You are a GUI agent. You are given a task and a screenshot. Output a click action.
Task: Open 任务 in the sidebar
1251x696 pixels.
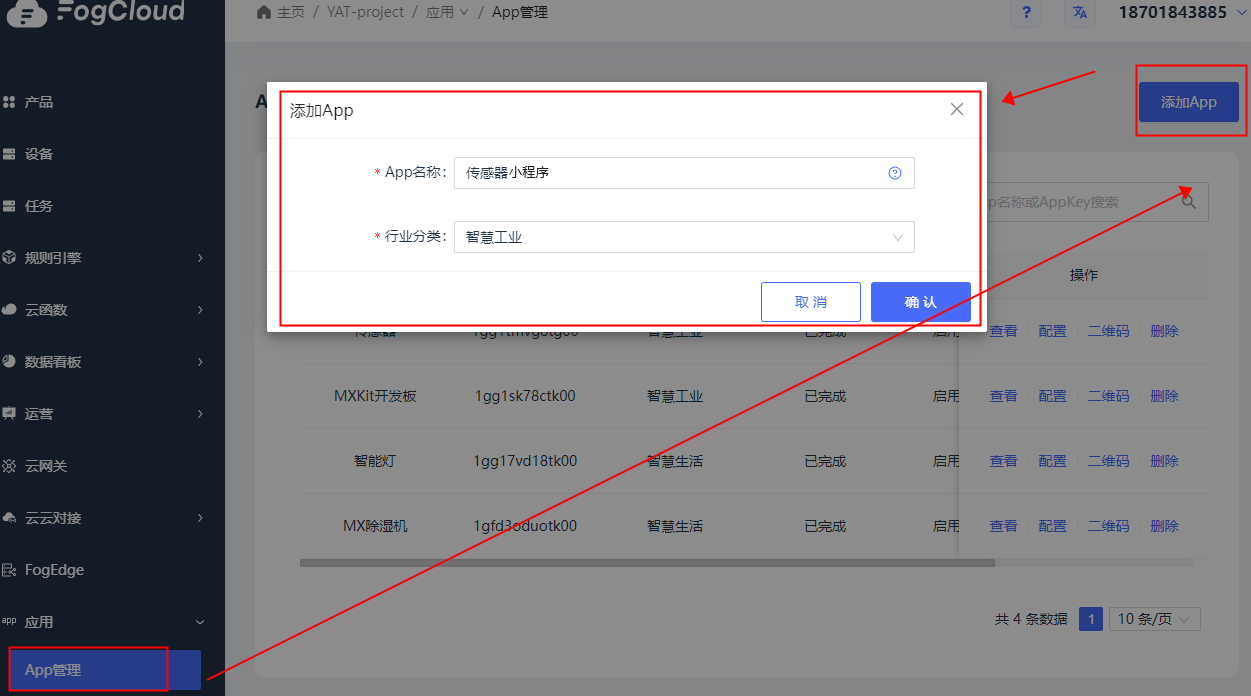39,206
